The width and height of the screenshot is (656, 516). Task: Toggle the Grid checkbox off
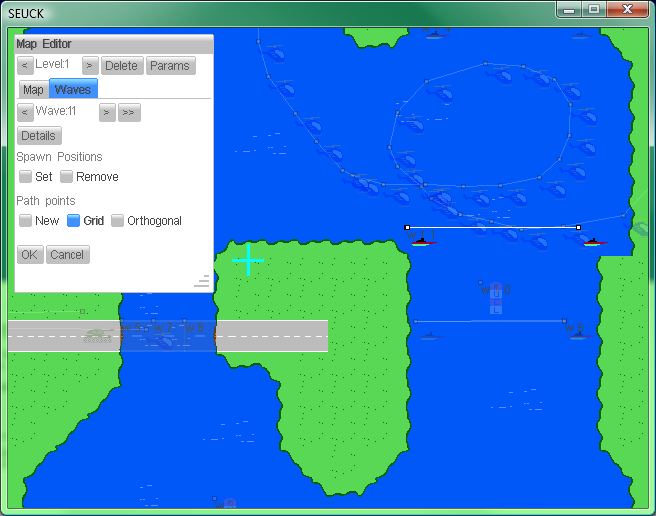click(74, 221)
